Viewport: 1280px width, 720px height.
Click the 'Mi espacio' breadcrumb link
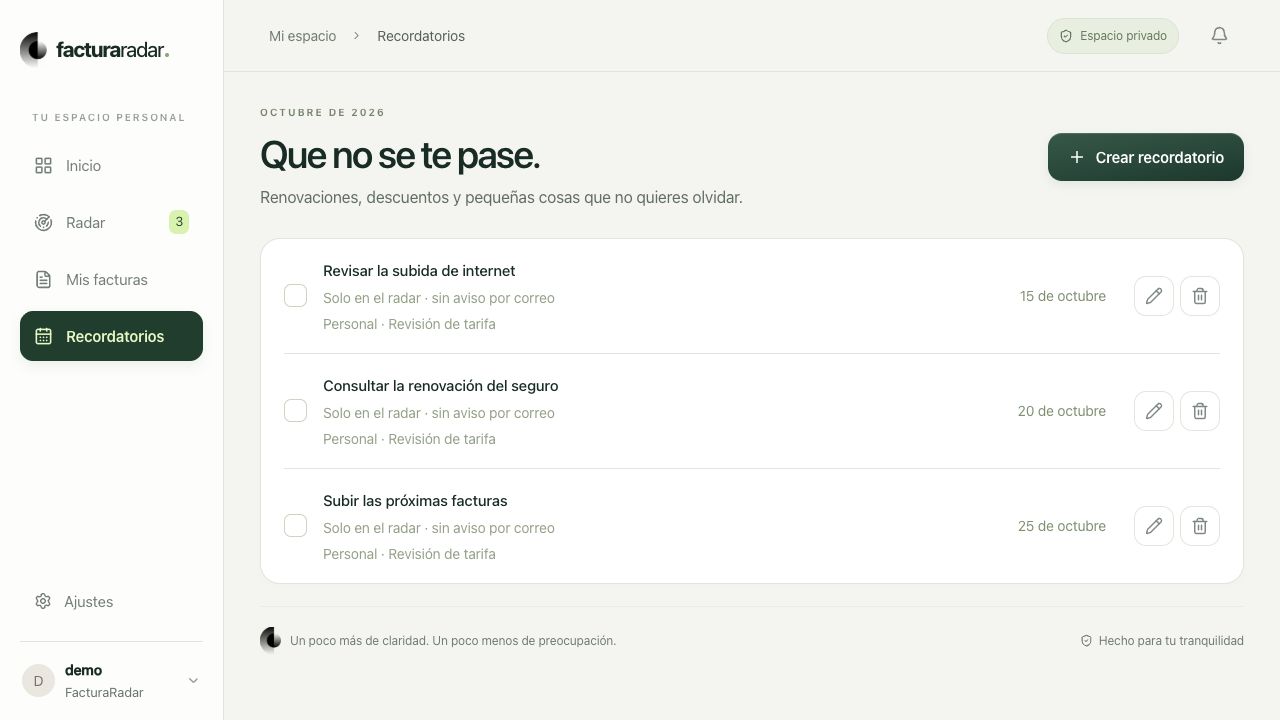coord(302,36)
